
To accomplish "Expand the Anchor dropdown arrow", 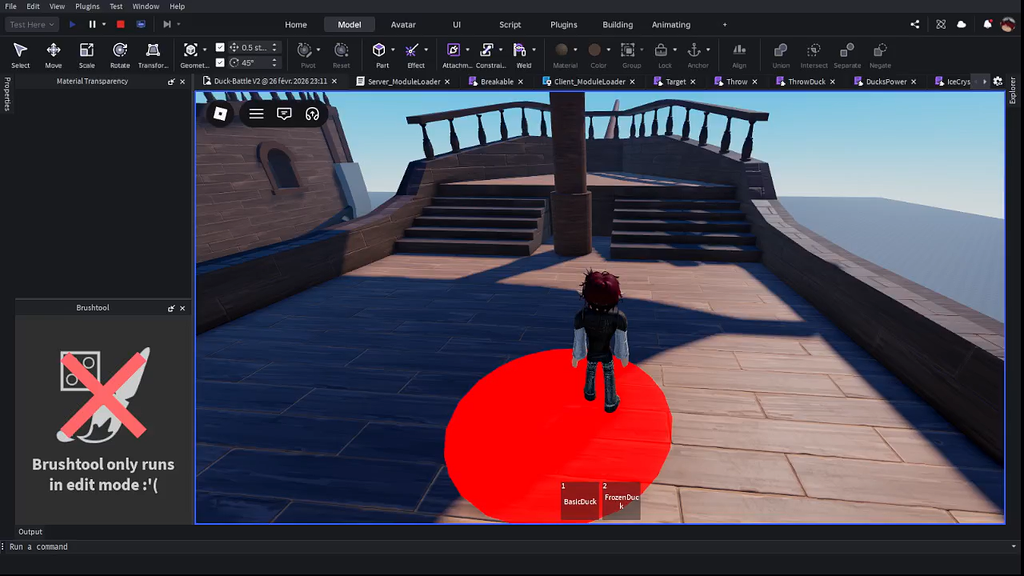I will pyautogui.click(x=708, y=50).
